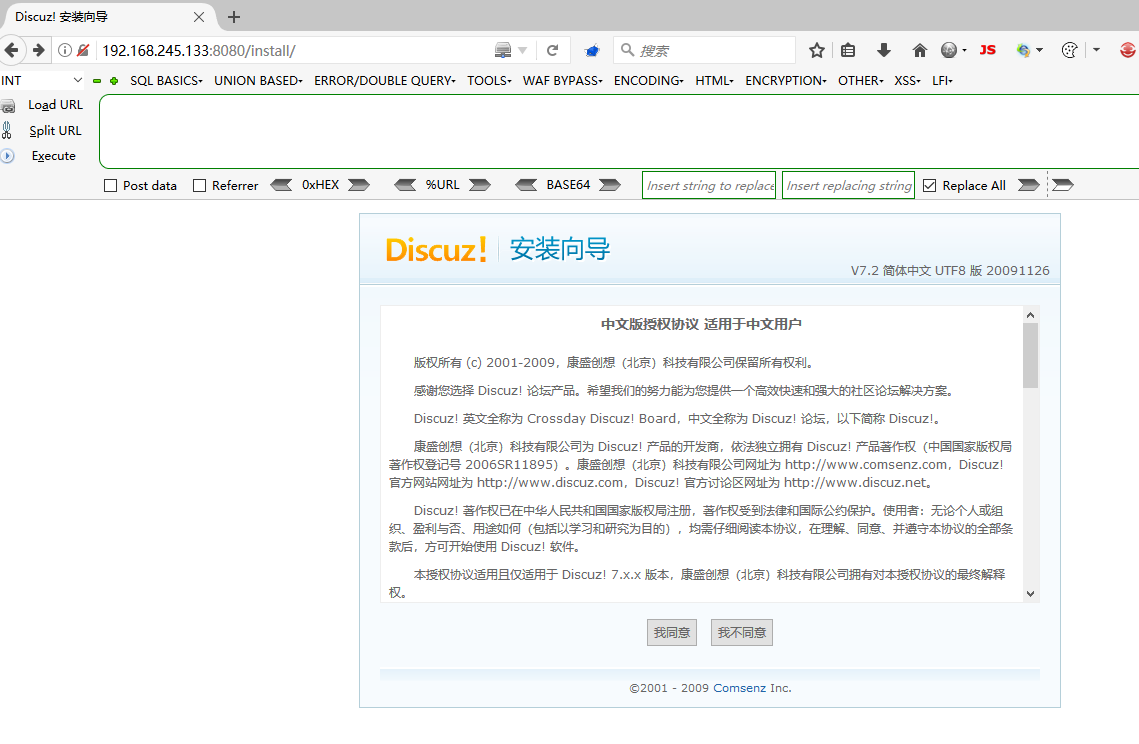Click the right arrow after BASE64
The image size is (1139, 744).
point(609,185)
